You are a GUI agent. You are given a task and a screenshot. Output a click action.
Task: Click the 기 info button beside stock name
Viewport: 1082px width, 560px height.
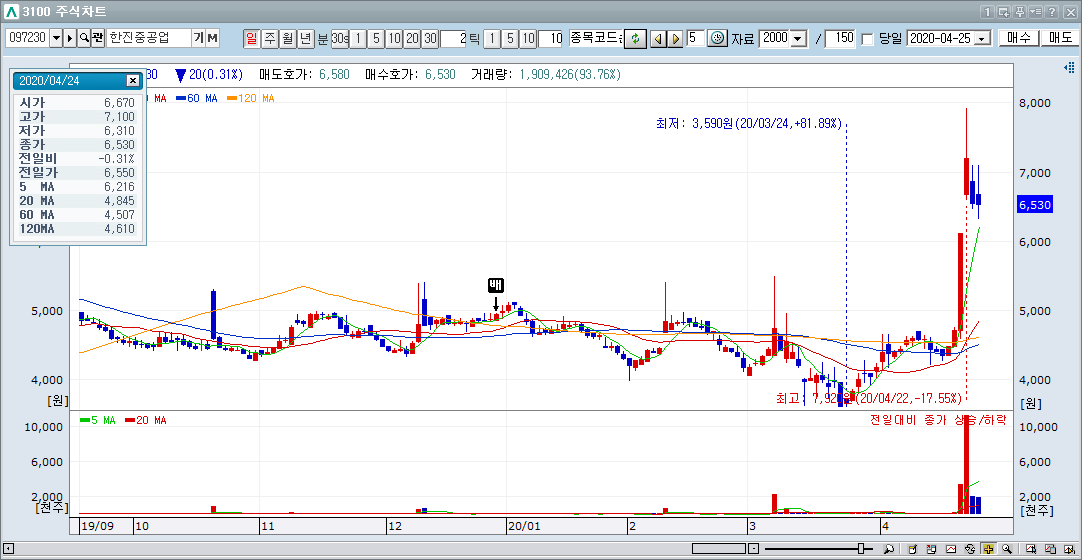coord(199,39)
